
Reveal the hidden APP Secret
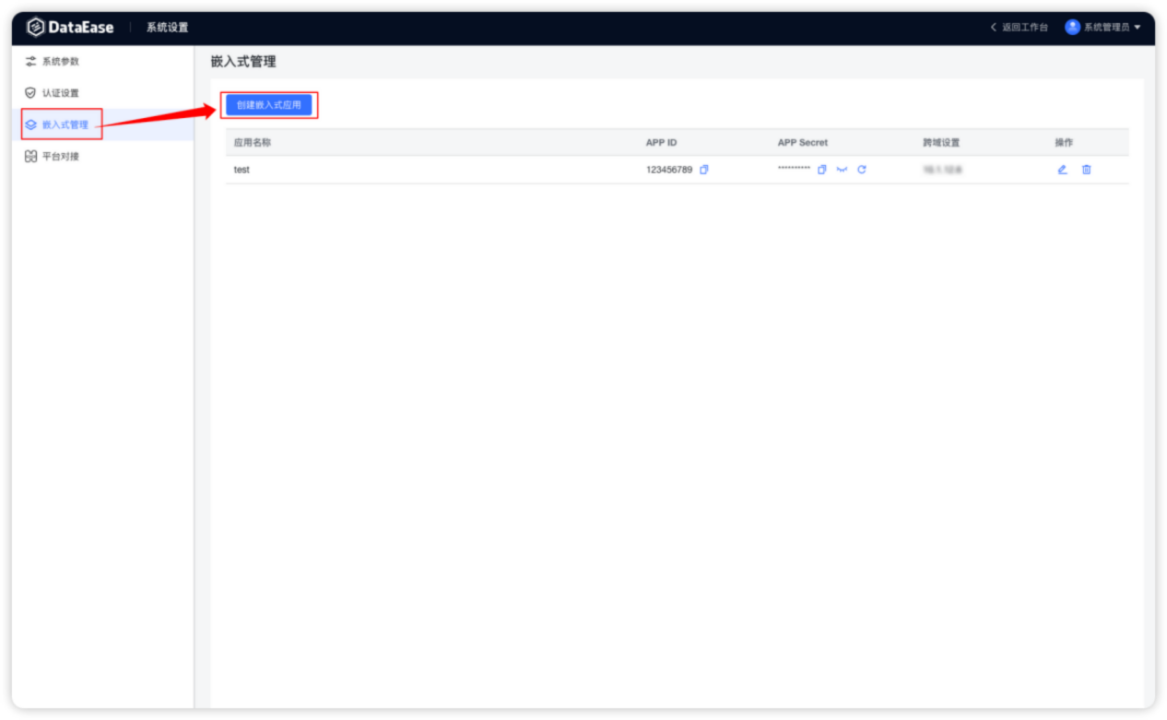pyautogui.click(x=842, y=169)
